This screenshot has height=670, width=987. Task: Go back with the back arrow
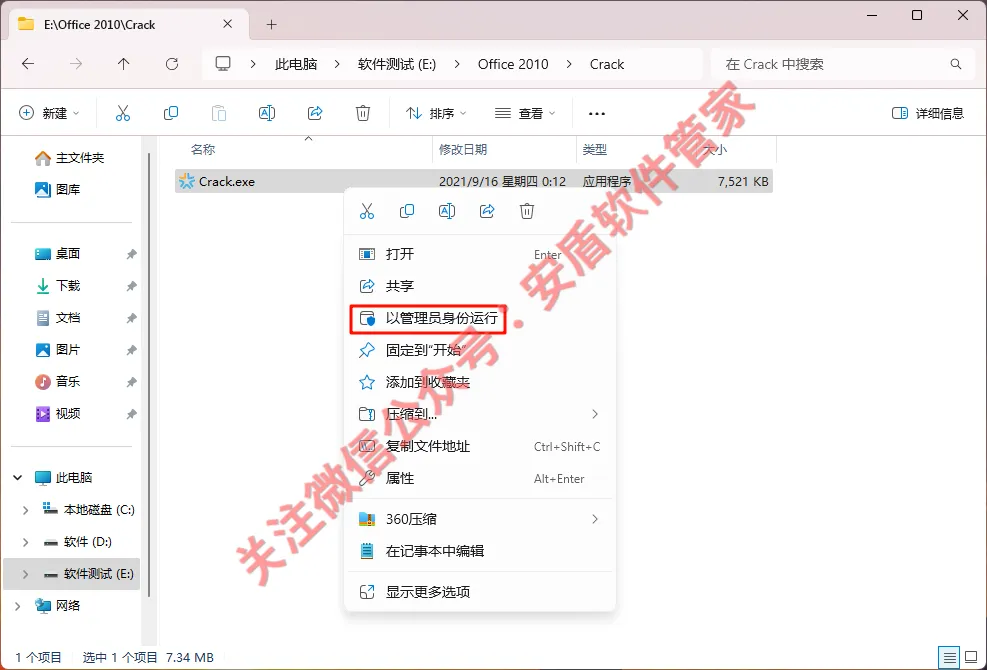pos(28,64)
